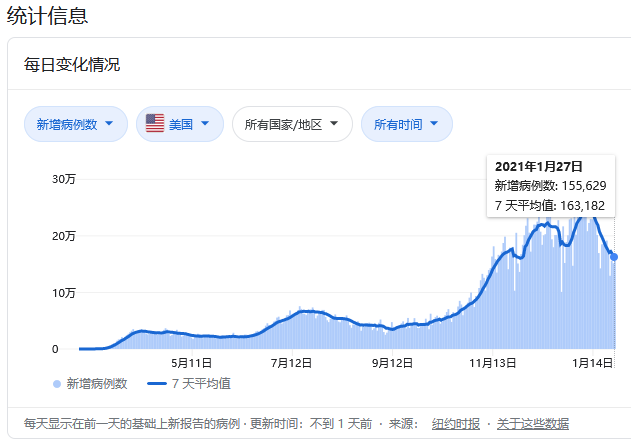This screenshot has width=631, height=442.
Task: Open the 所有国家/地区 region dropdown
Action: click(292, 124)
